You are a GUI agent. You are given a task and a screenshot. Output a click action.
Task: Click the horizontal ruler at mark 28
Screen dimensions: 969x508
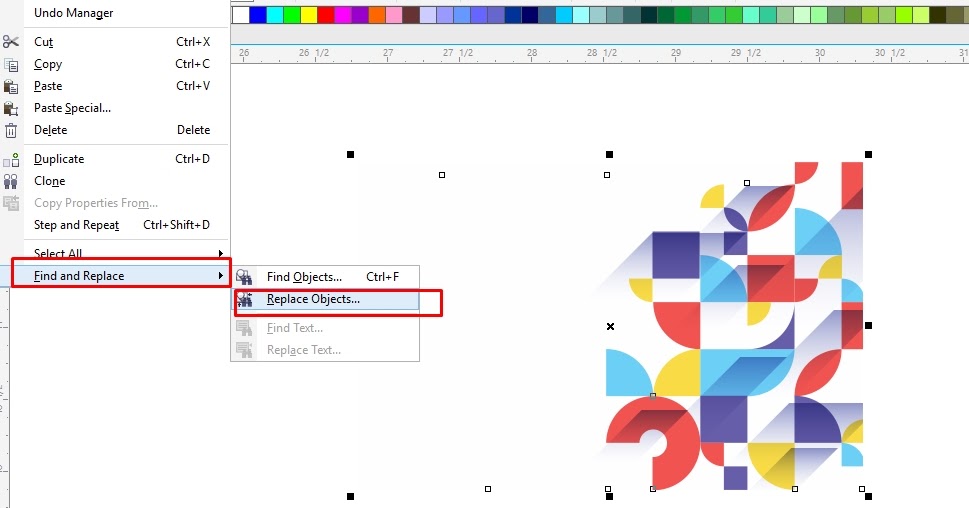[532, 54]
